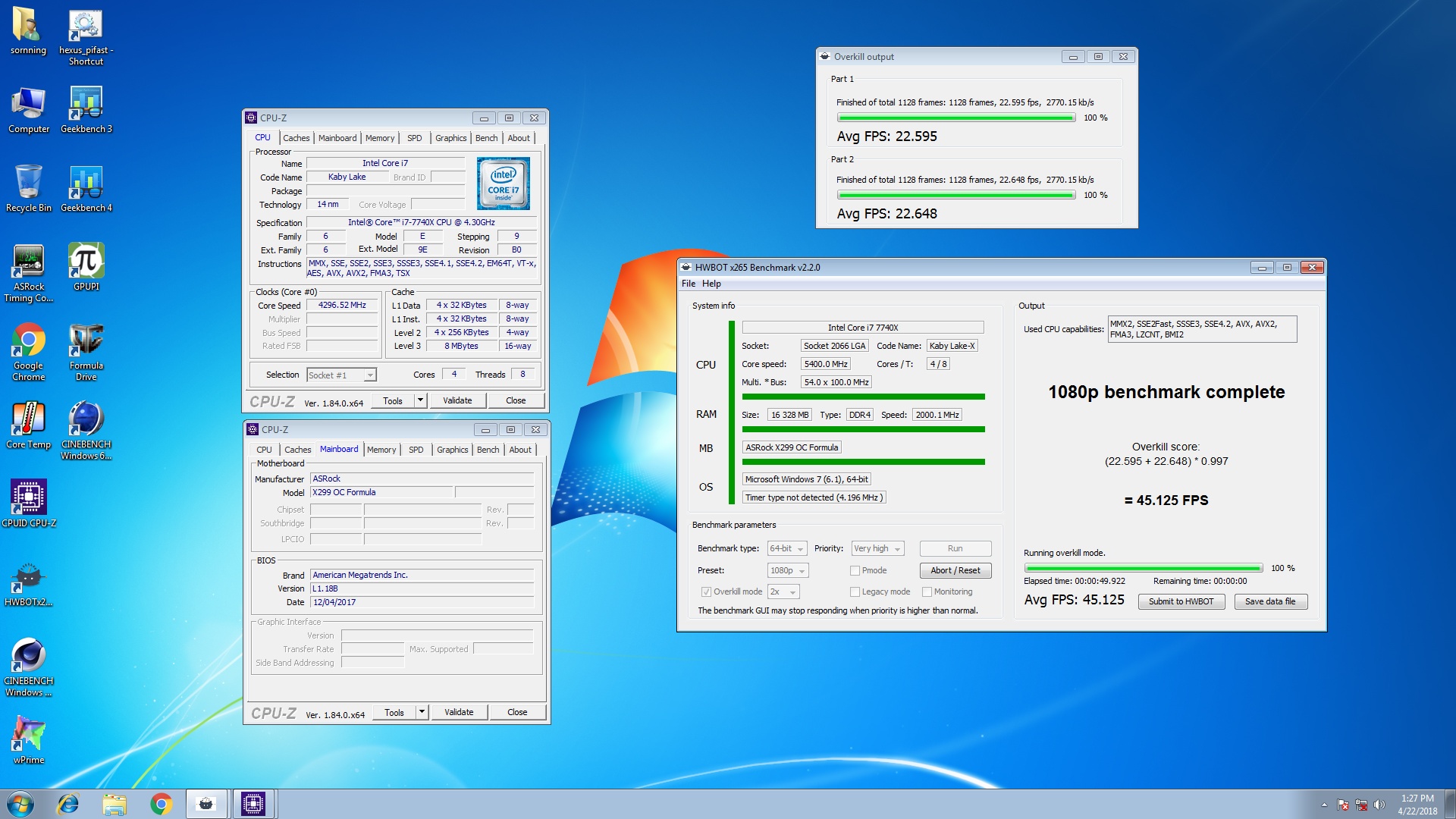Click Validate in upper CPU-Z window
This screenshot has height=819, width=1456.
point(457,400)
